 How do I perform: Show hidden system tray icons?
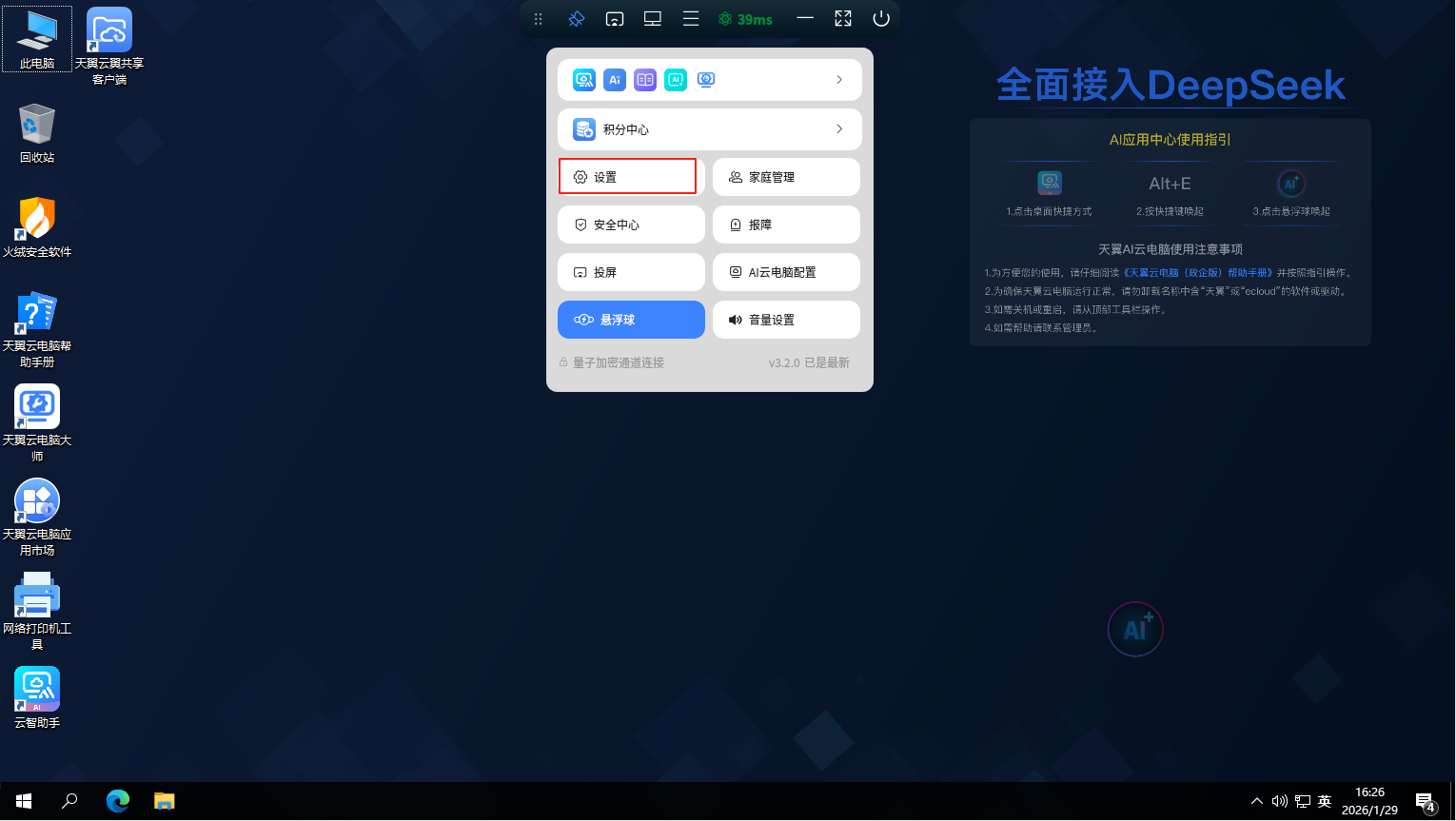point(1257,801)
